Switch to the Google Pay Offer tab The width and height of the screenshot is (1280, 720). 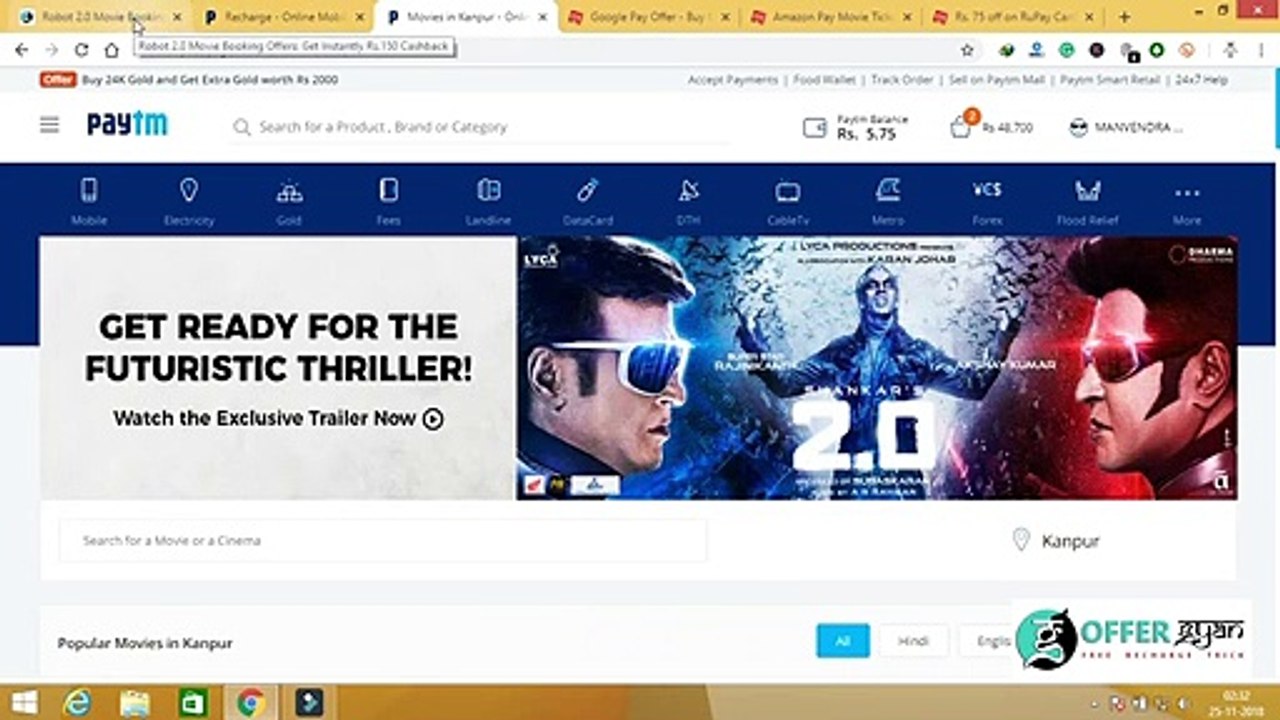[x=647, y=17]
